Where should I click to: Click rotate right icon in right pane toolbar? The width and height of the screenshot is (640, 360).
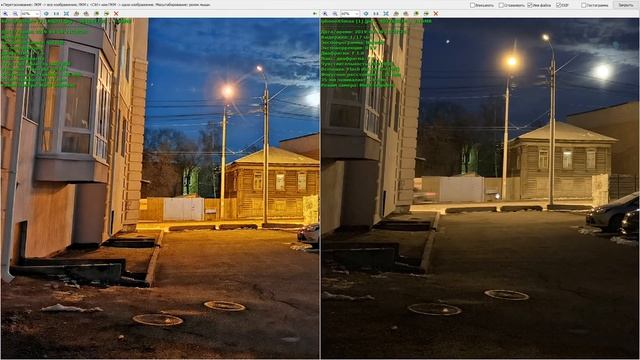click(406, 13)
